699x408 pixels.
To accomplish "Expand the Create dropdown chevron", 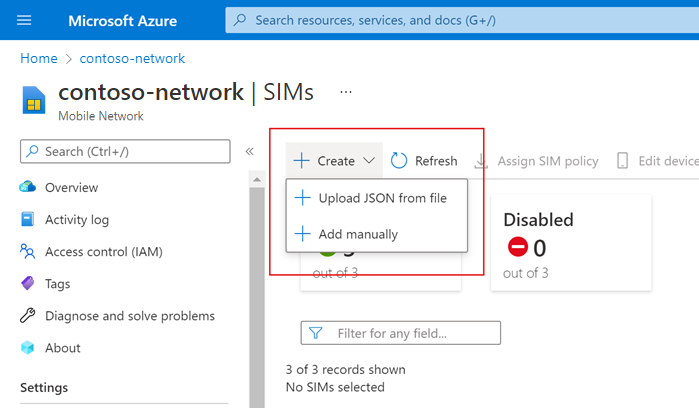I will pos(369,161).
